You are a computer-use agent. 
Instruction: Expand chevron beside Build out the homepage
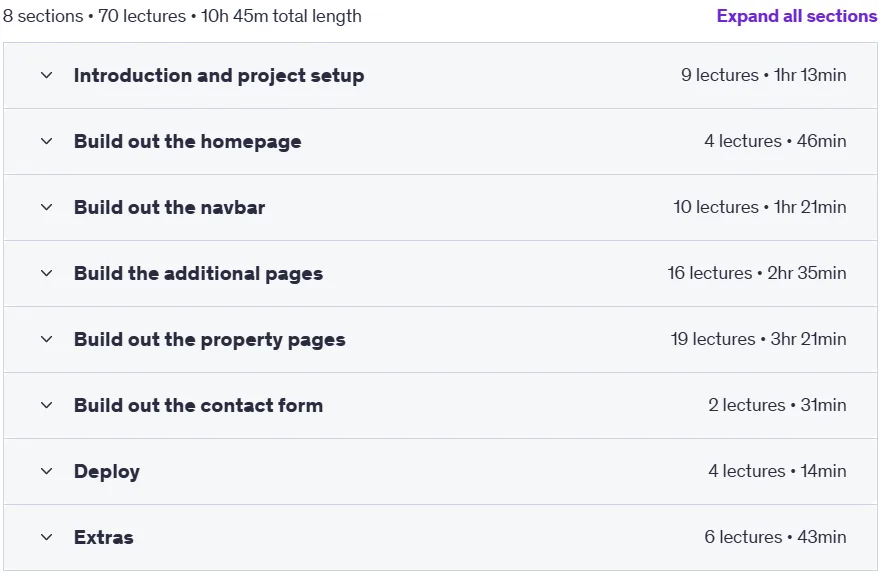(47, 141)
